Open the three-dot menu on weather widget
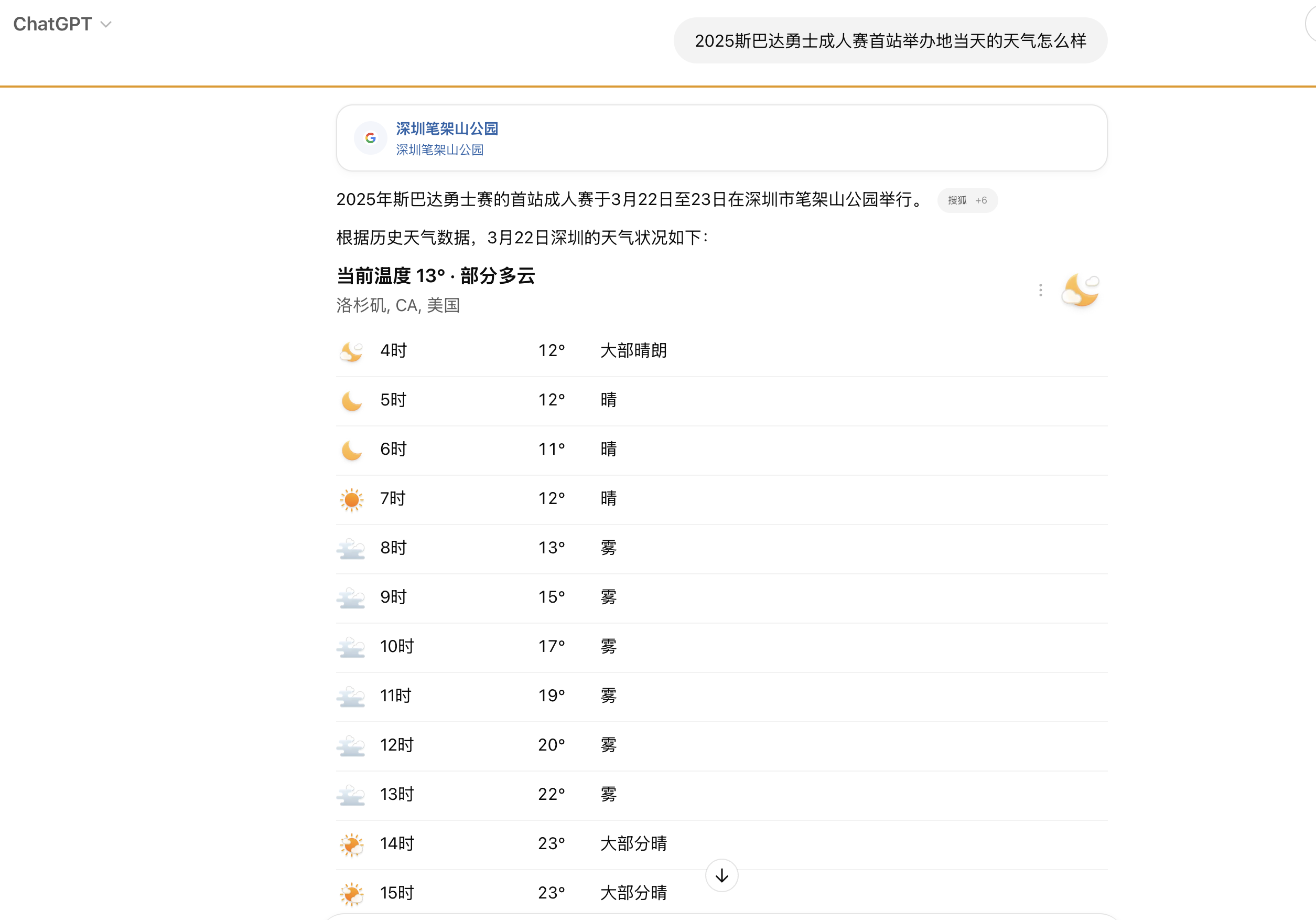 (x=1040, y=290)
